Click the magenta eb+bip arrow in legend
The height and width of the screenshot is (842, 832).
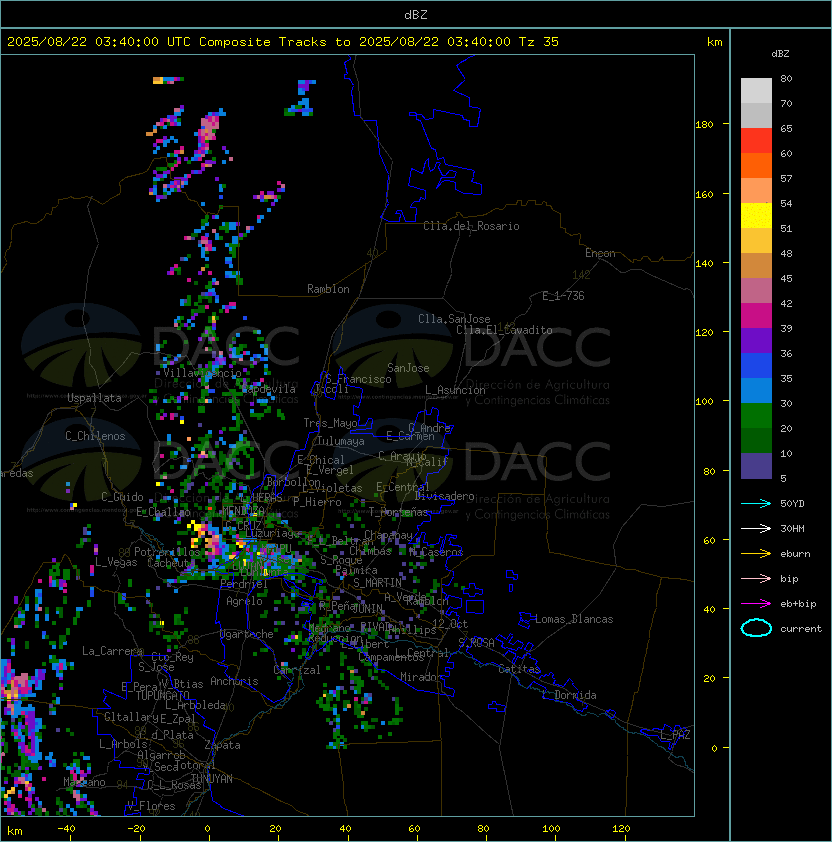click(x=756, y=604)
